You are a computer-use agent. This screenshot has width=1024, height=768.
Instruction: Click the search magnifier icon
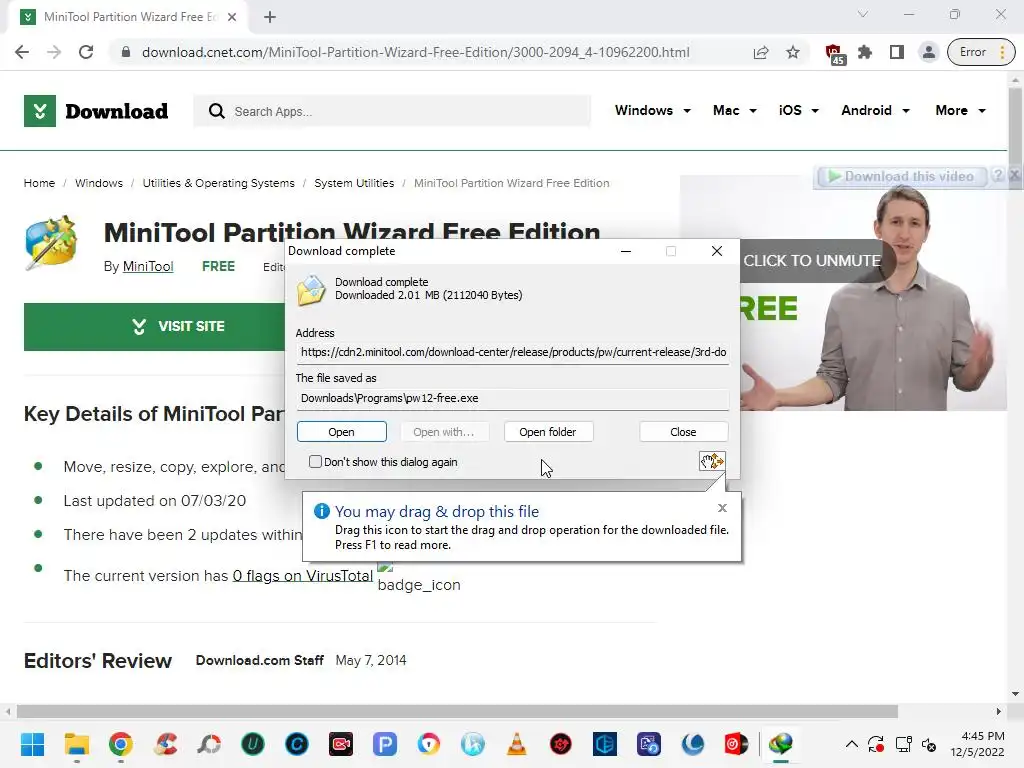216,111
